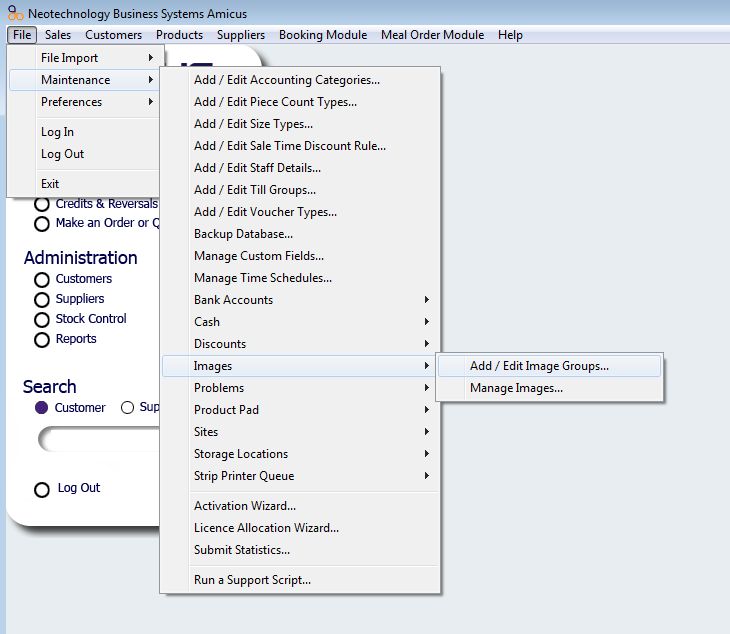Open the Customers menu
The width and height of the screenshot is (730, 634).
pos(113,35)
